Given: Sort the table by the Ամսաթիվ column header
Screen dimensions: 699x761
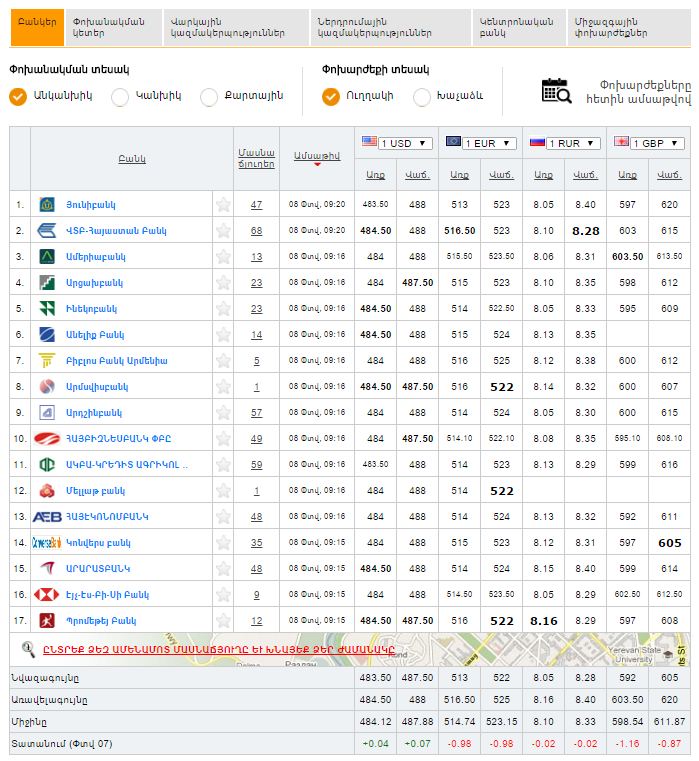Looking at the screenshot, I should point(317,157).
